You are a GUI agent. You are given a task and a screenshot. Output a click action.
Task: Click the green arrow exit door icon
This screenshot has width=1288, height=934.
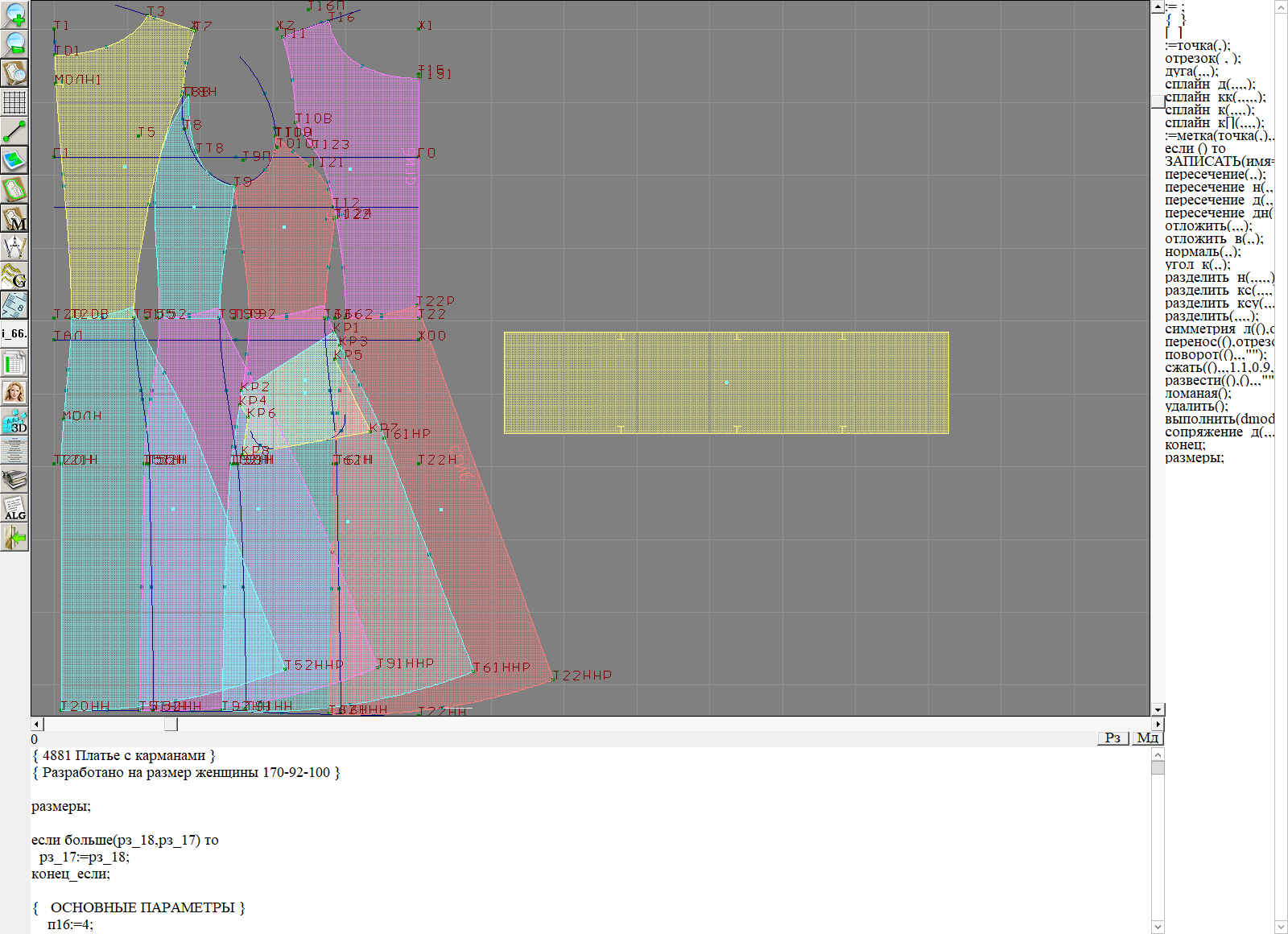click(x=14, y=537)
